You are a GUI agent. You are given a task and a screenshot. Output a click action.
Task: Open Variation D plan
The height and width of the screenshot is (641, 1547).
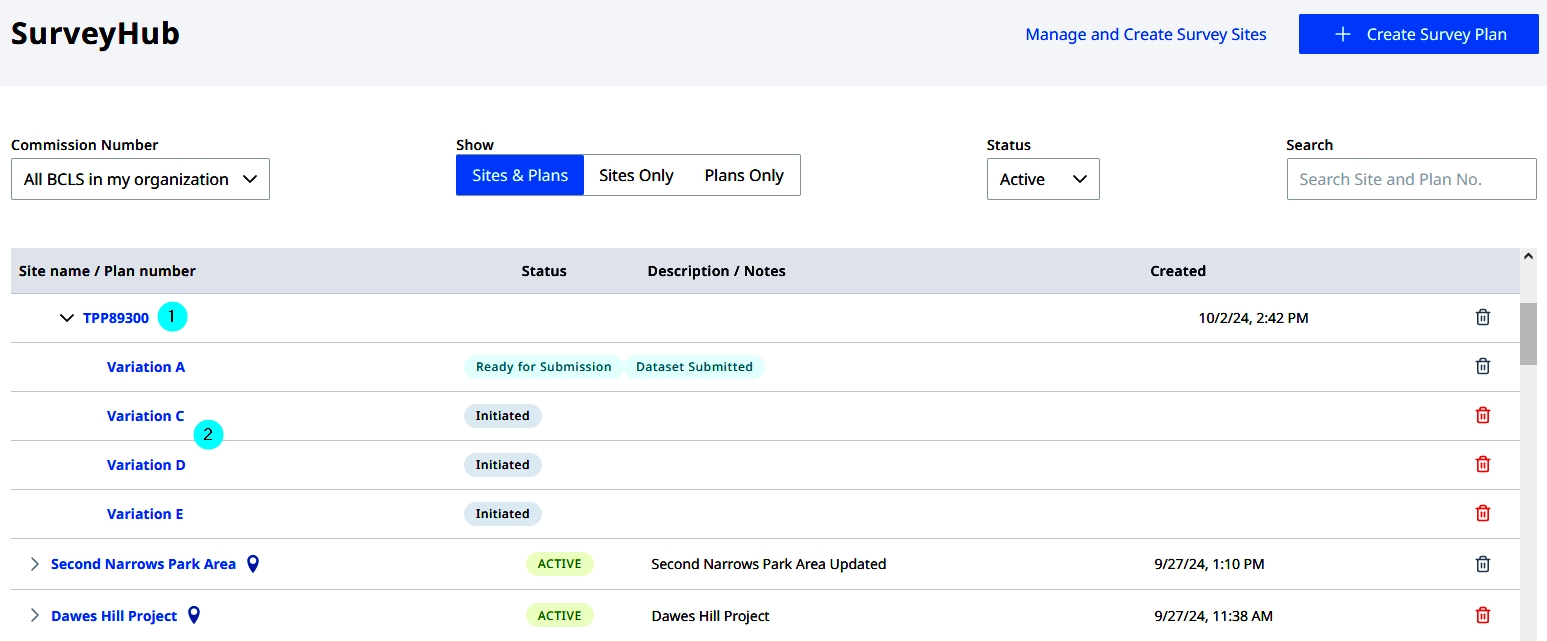pos(146,465)
